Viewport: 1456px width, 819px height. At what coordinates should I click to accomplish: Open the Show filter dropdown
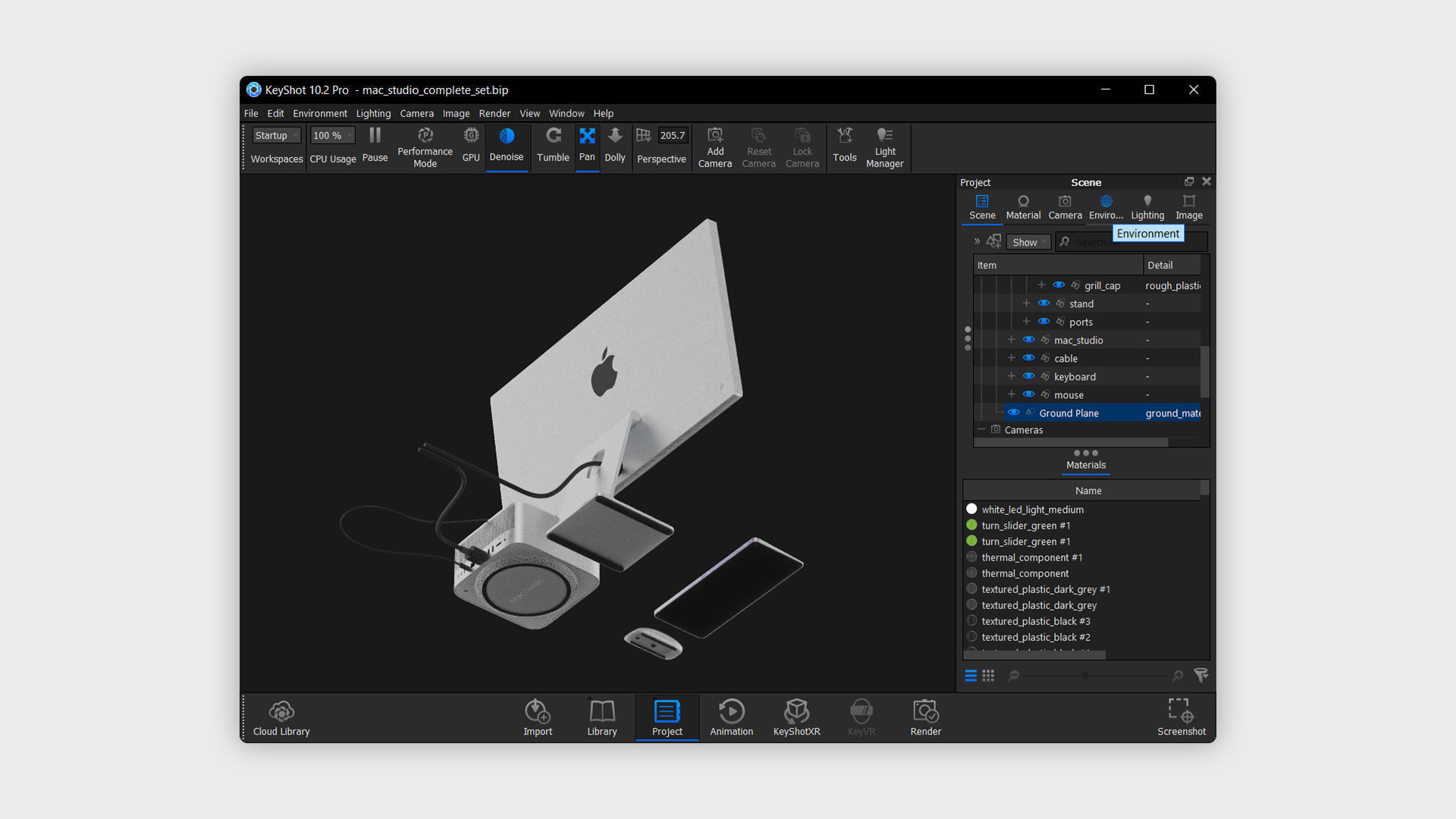pos(1029,242)
